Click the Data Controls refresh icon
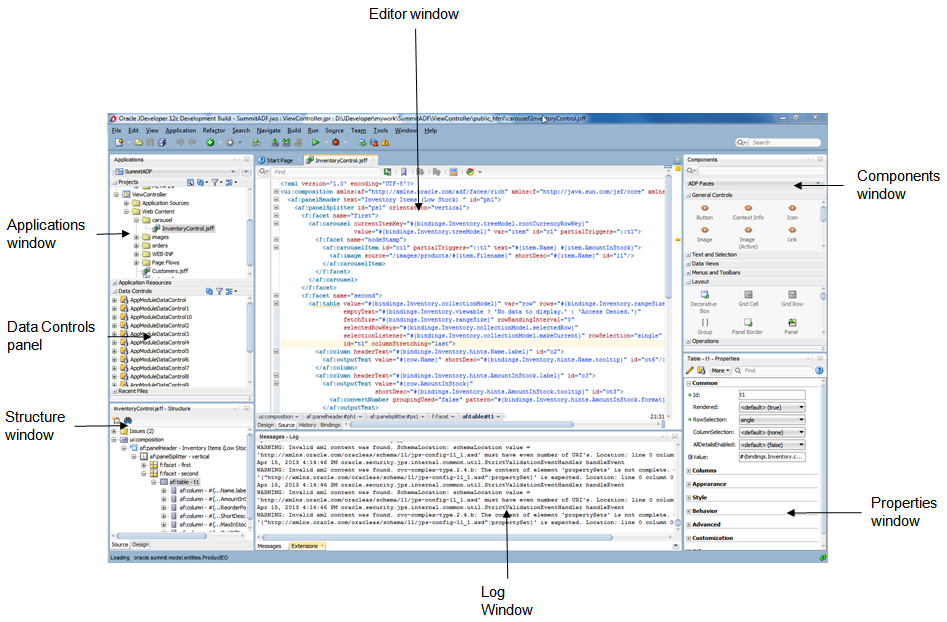The width and height of the screenshot is (947, 622). tap(209, 291)
